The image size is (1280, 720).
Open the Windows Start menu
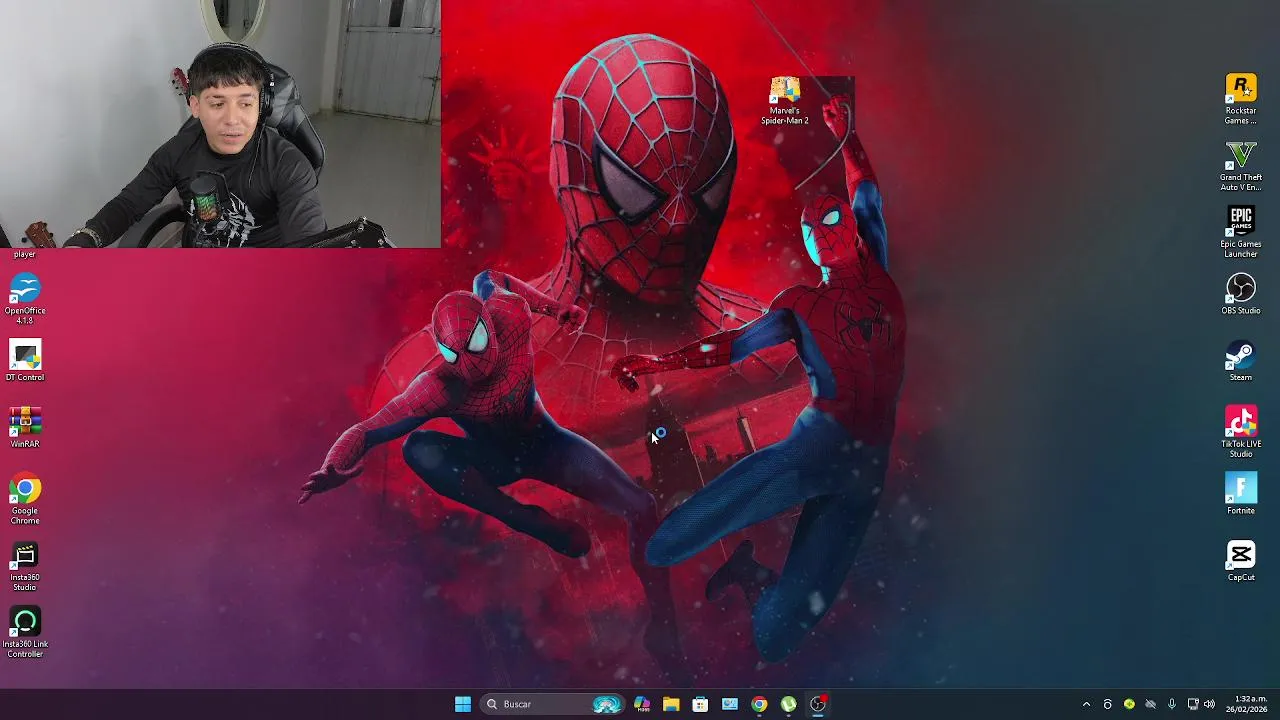coord(463,704)
